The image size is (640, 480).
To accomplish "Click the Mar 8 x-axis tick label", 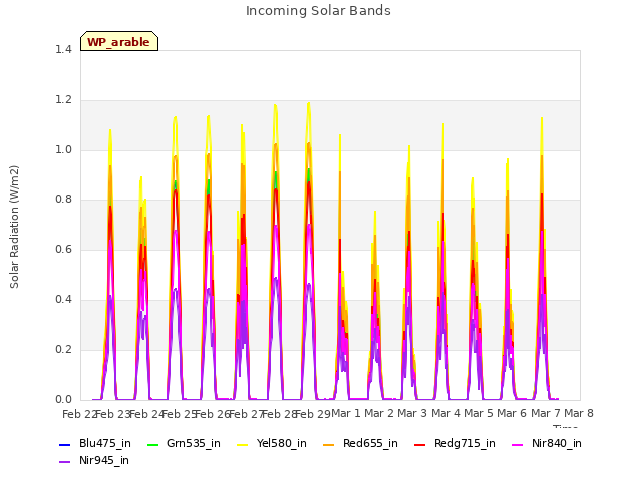I will (579, 413).
